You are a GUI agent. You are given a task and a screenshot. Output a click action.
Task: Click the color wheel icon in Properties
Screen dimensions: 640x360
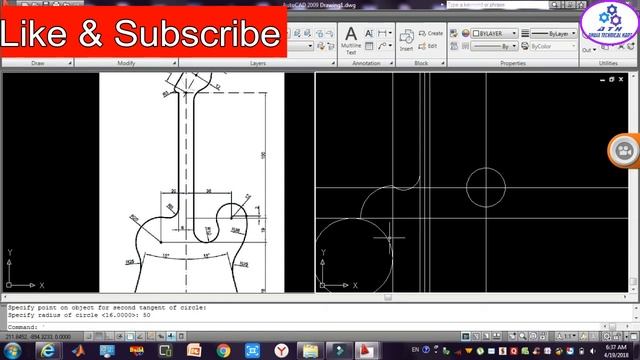tap(465, 33)
